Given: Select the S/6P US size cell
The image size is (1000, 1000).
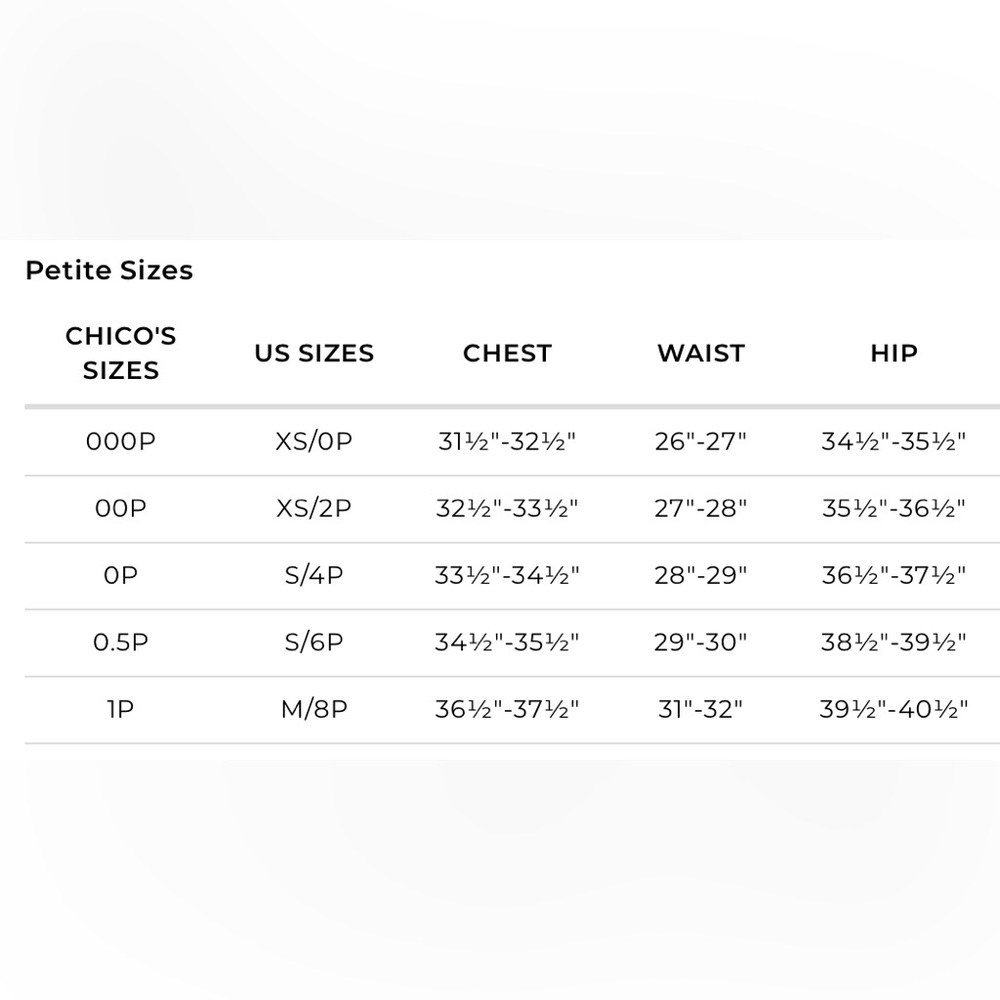Looking at the screenshot, I should (314, 642).
